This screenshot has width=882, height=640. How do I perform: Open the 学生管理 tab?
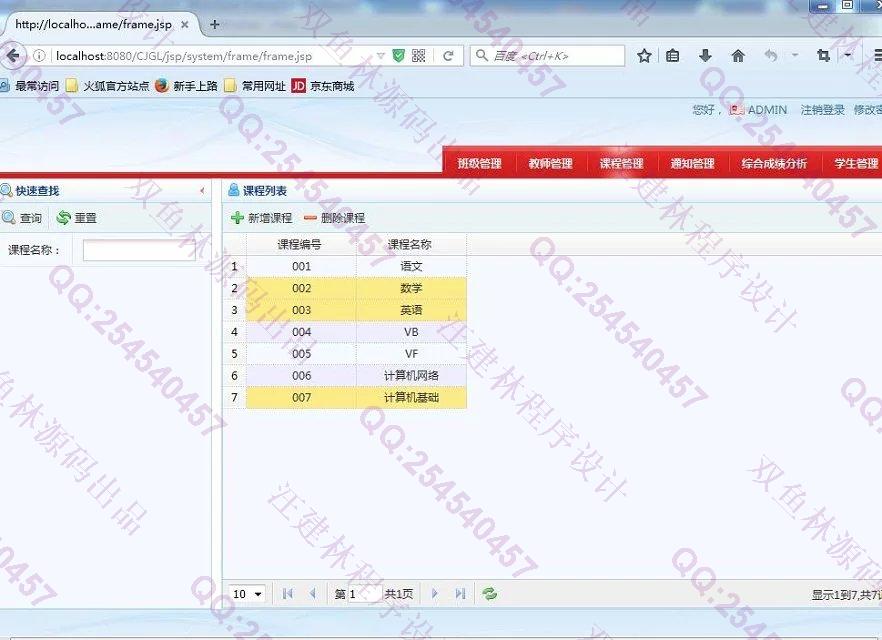coord(856,163)
